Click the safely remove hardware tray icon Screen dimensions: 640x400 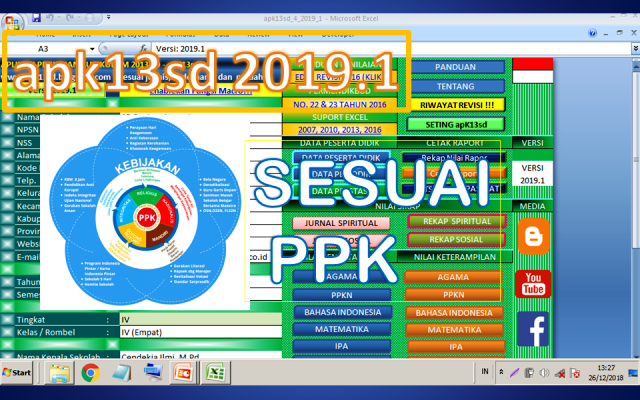click(x=529, y=373)
